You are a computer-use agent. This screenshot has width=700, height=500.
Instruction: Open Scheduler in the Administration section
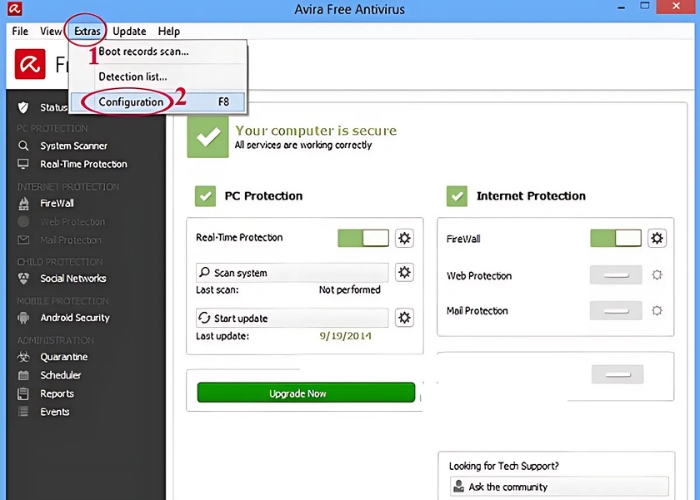click(x=60, y=376)
